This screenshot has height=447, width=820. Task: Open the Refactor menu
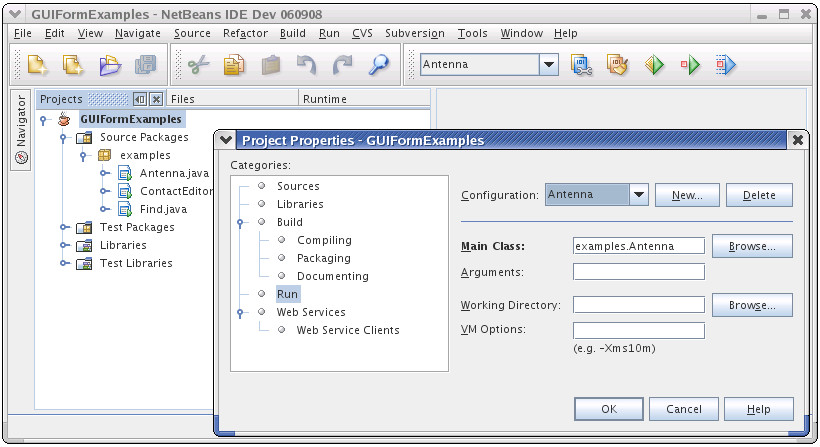(x=245, y=33)
